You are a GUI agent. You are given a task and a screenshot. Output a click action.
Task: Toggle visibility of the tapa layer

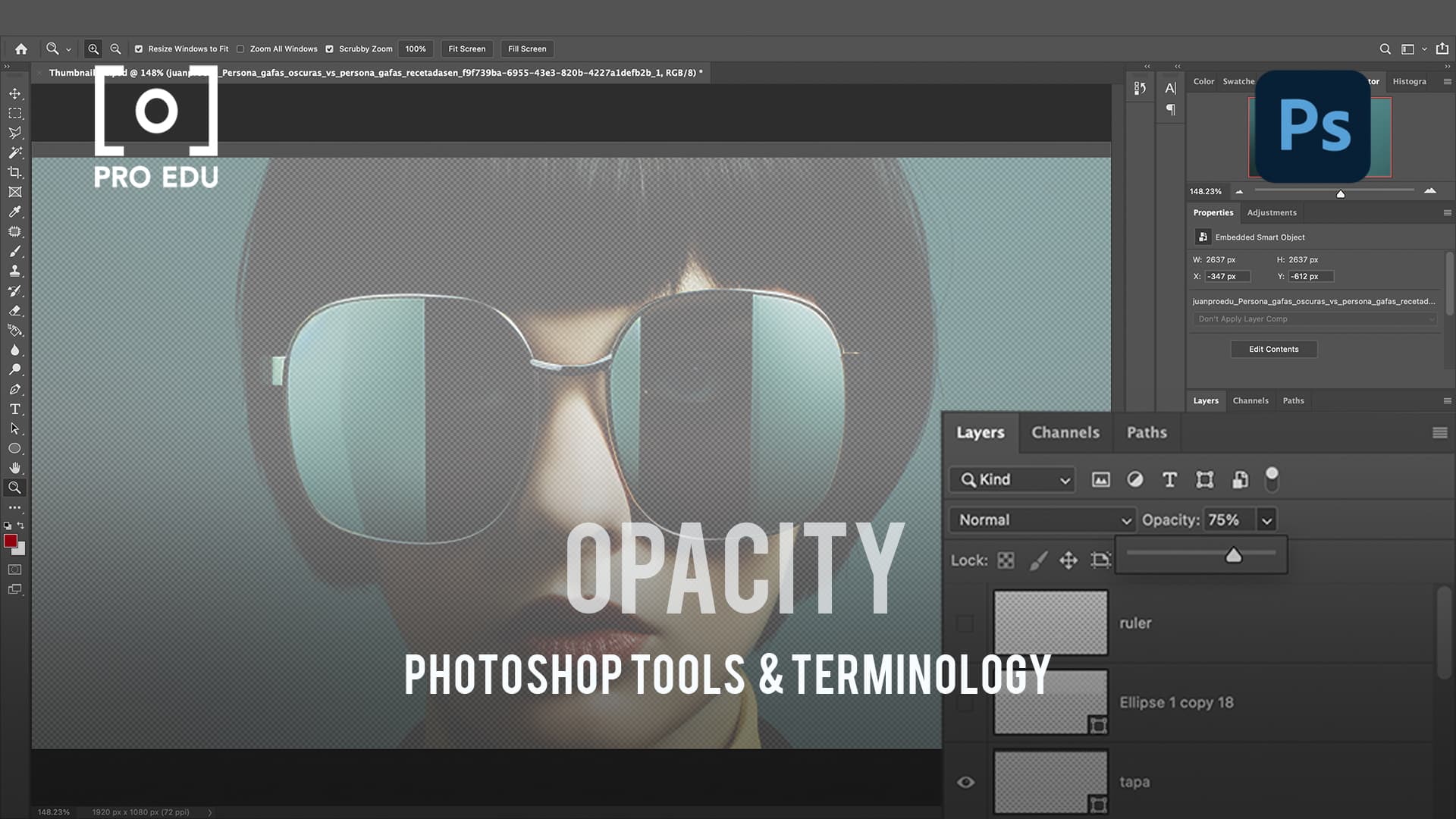965,781
